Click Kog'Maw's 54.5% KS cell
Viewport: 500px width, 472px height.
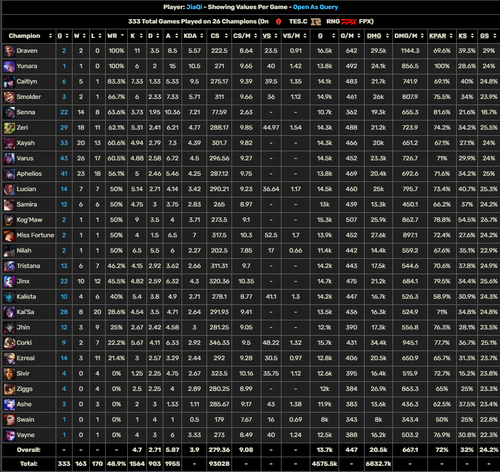(x=467, y=220)
